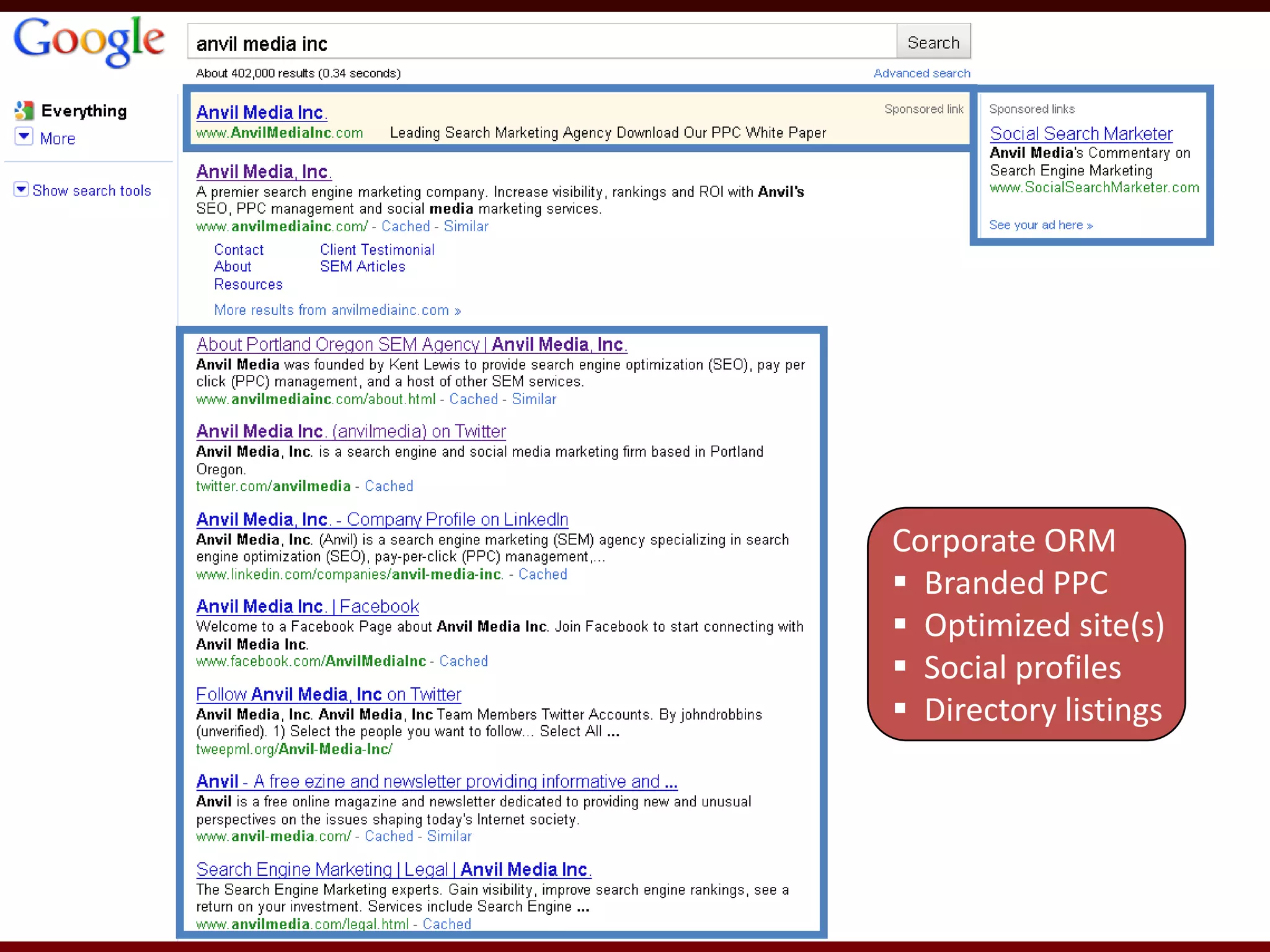The height and width of the screenshot is (952, 1270).
Task: Open the Anvil Media, Inc. organic result
Action: [264, 171]
